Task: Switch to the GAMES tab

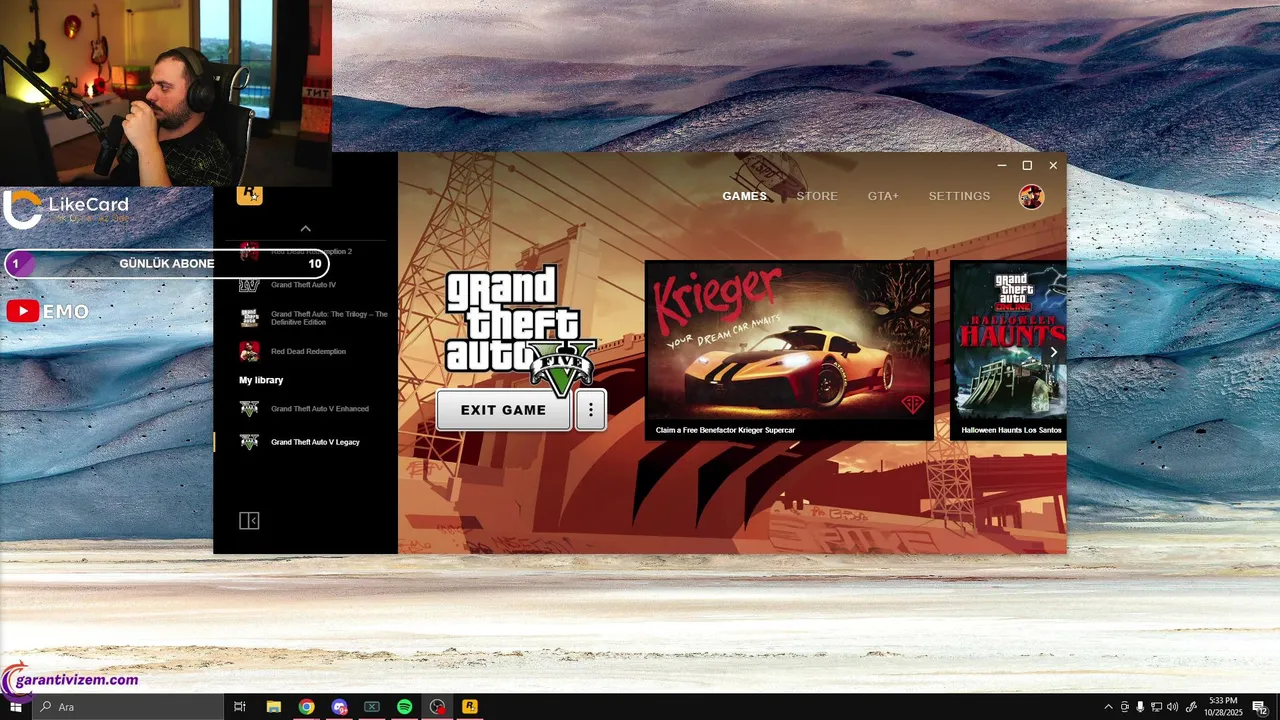Action: tap(745, 196)
